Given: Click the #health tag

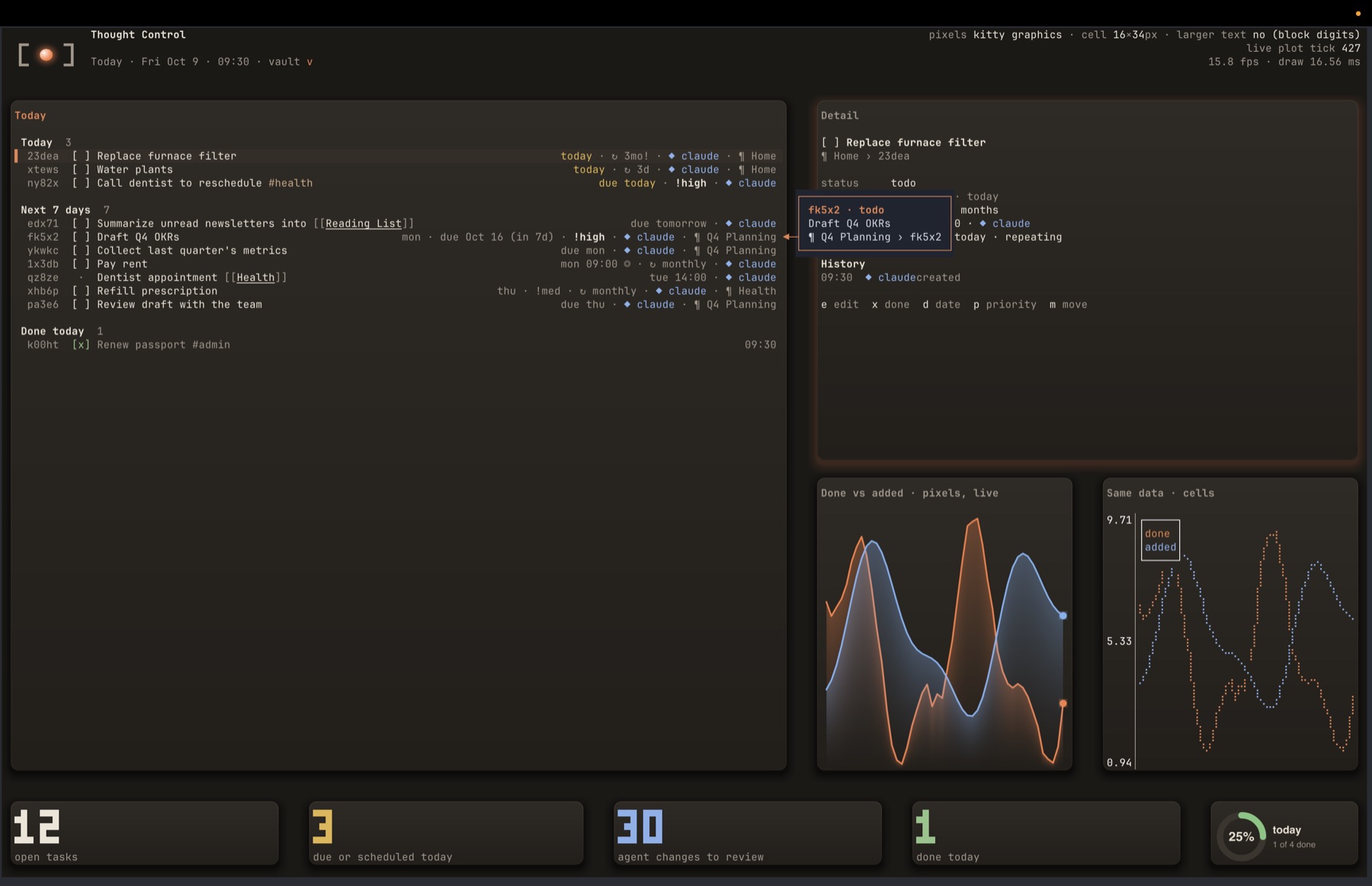Looking at the screenshot, I should point(290,183).
